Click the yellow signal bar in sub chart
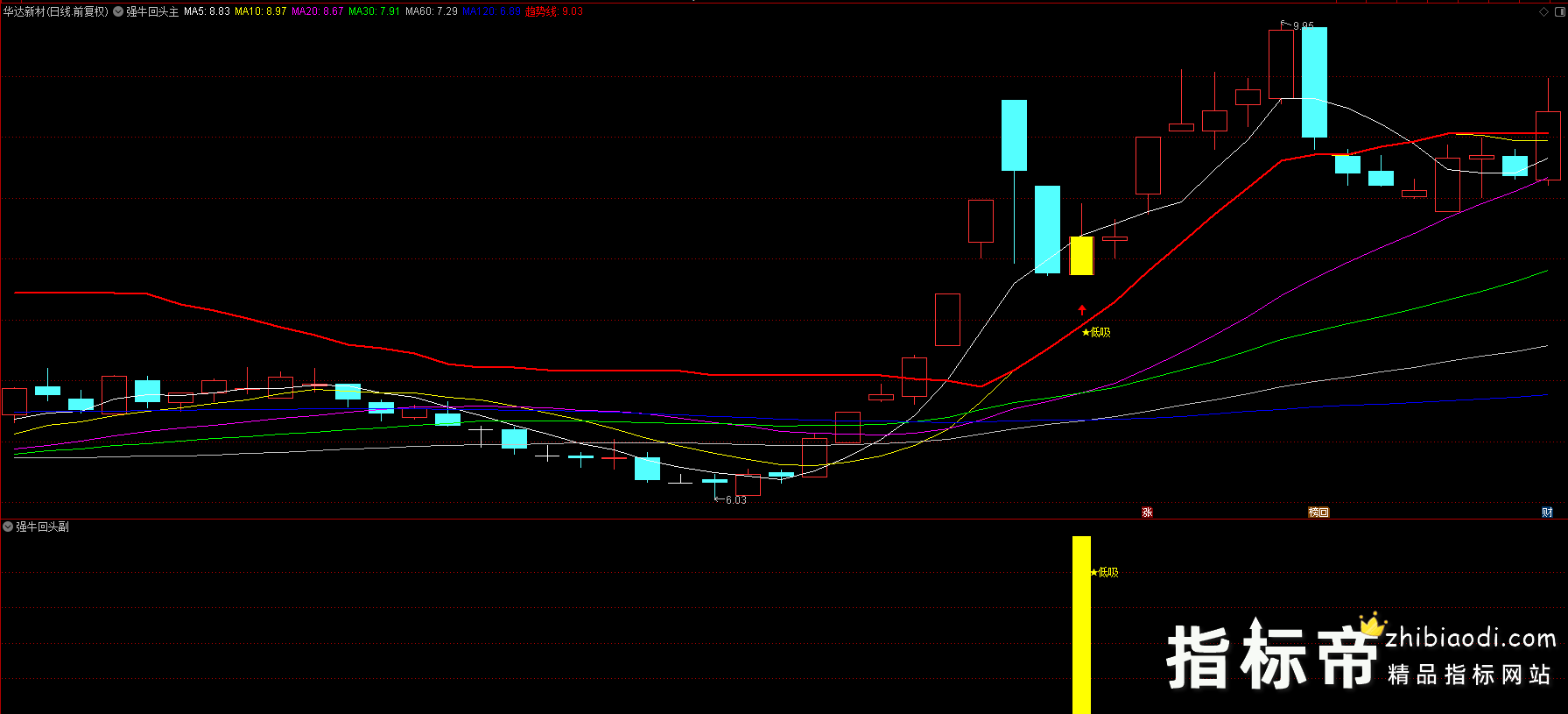Screen dimensions: 1568x714 click(x=1081, y=625)
